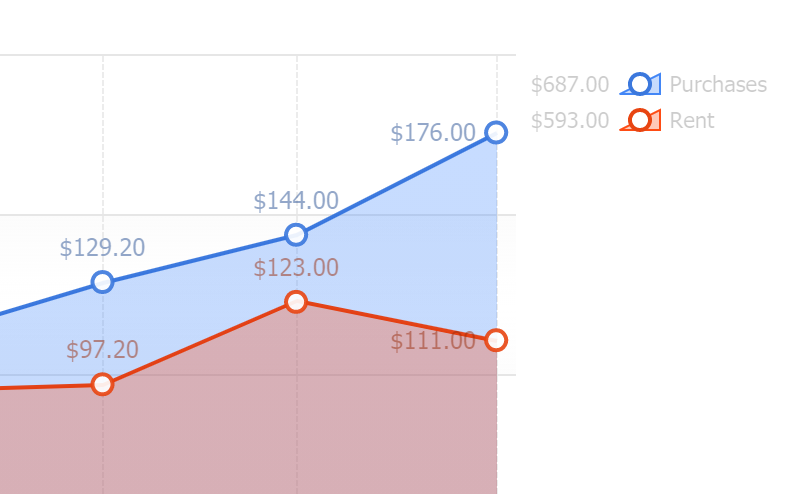The image size is (800, 494).
Task: Click the $687.00 Purchases total in legend
Action: [x=570, y=85]
